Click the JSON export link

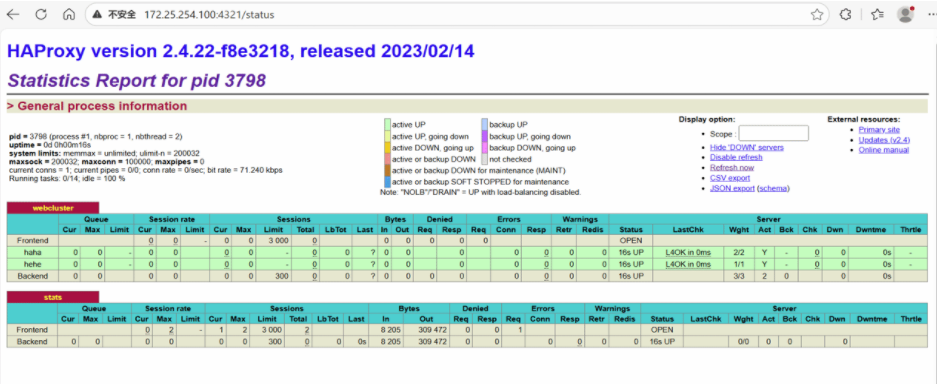(732, 188)
